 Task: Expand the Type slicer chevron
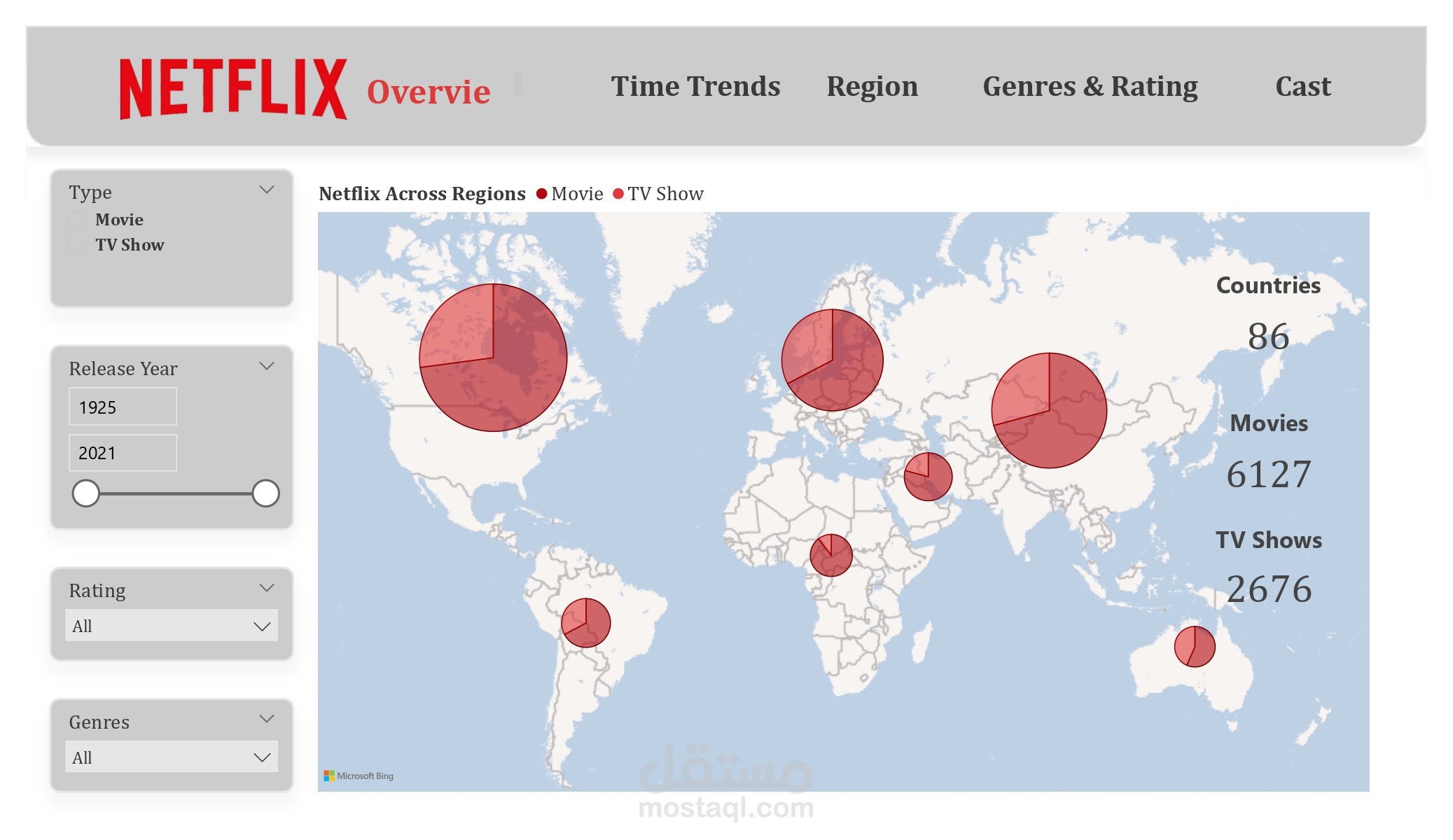point(267,190)
